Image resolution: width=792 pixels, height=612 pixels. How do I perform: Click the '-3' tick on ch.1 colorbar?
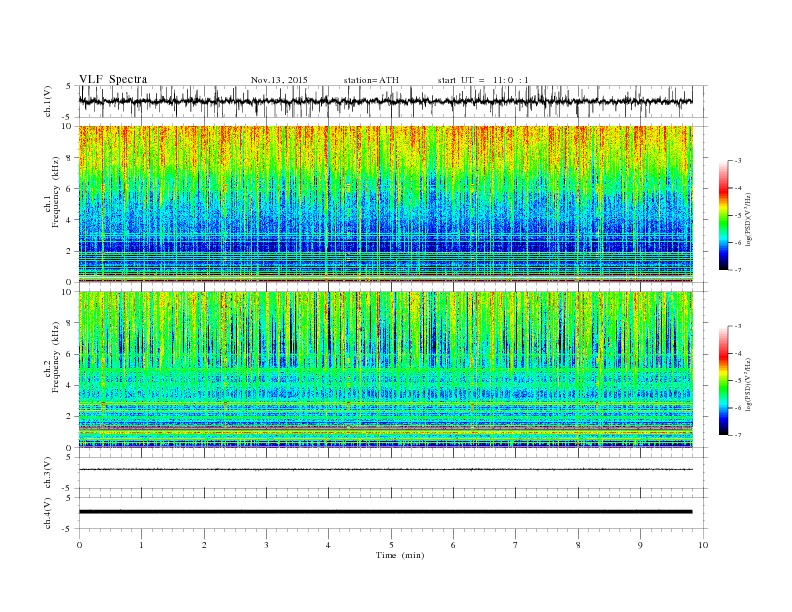(x=738, y=161)
